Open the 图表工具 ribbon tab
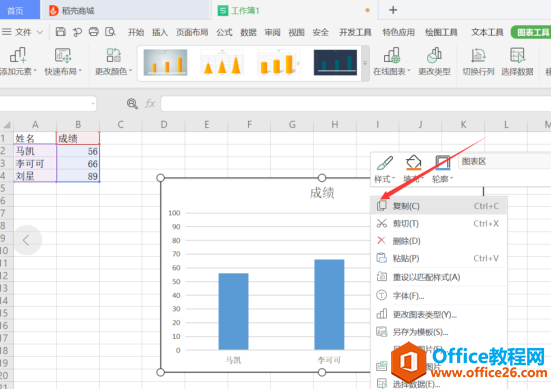The image size is (554, 390). pos(532,32)
